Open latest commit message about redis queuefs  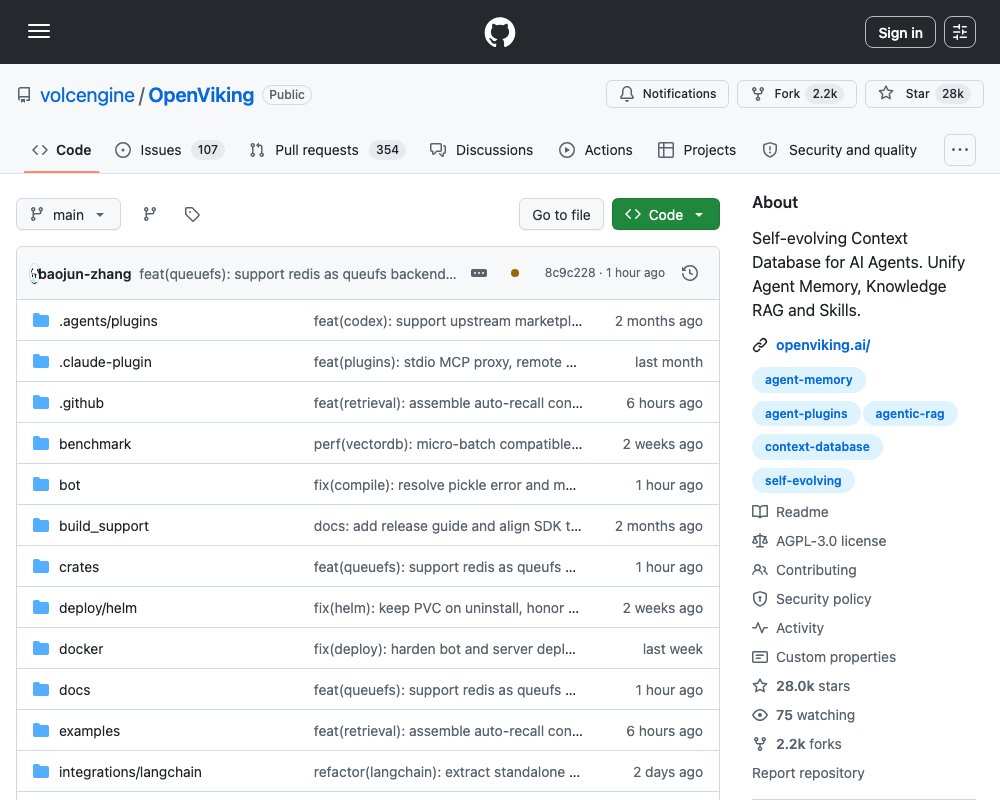pos(298,274)
